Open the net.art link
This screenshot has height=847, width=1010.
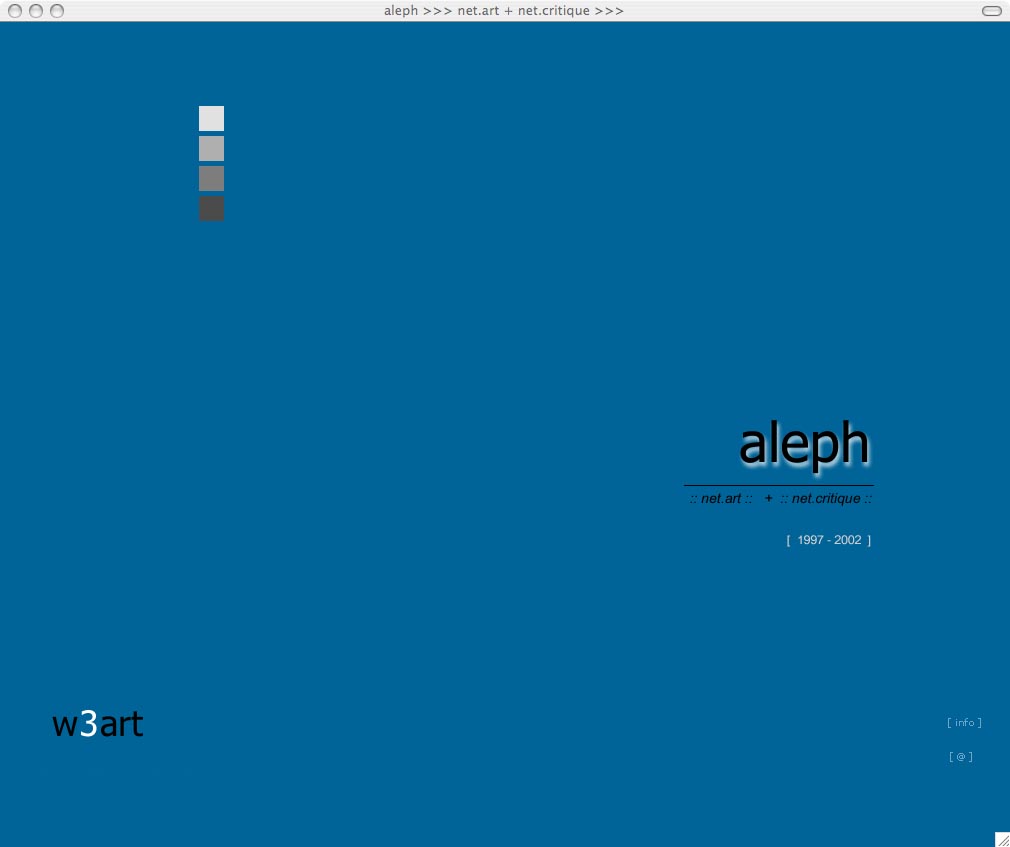[721, 499]
